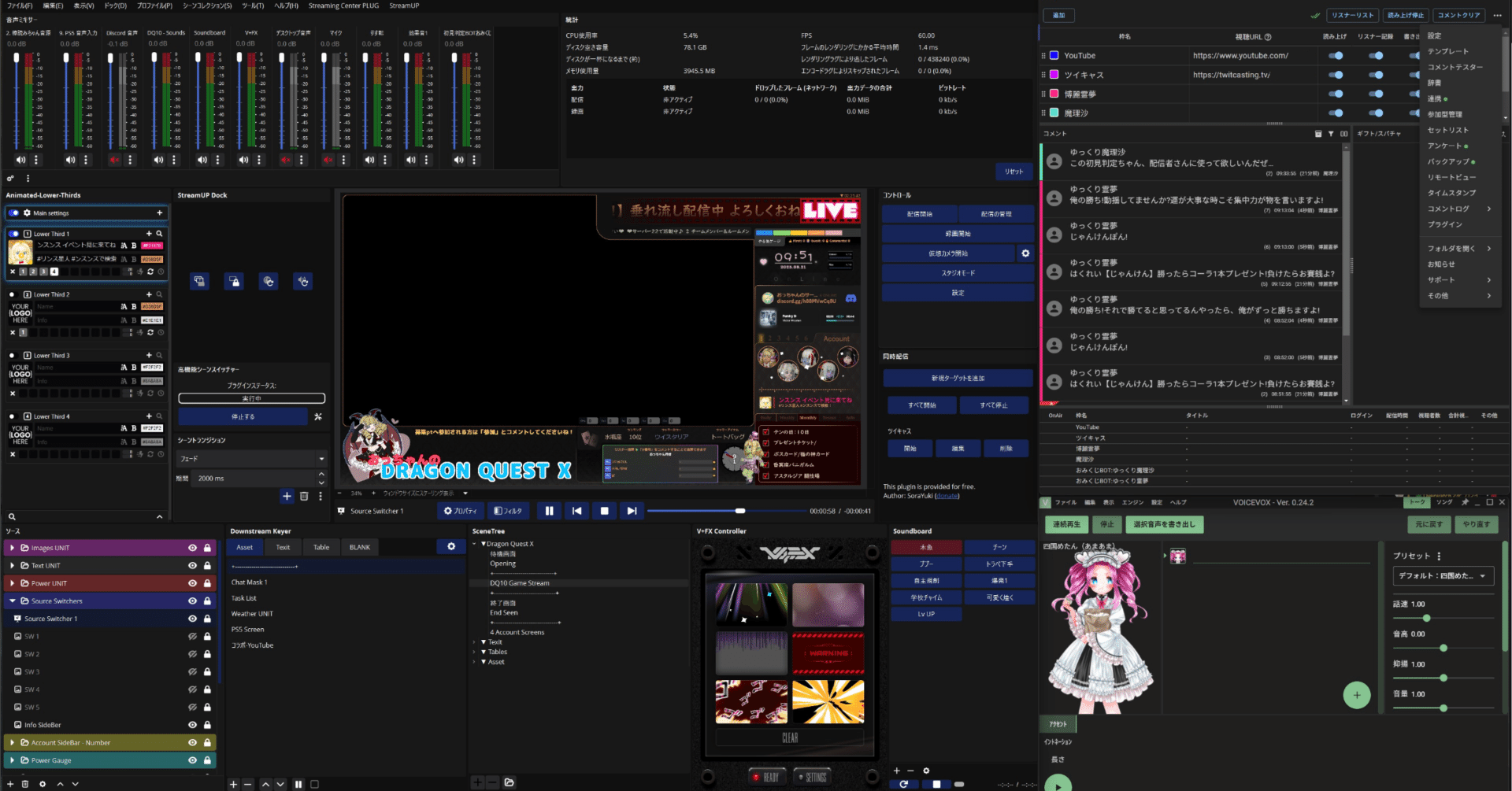The width and height of the screenshot is (1512, 791).
Task: Hide the Images UNIT source group
Action: [x=192, y=548]
